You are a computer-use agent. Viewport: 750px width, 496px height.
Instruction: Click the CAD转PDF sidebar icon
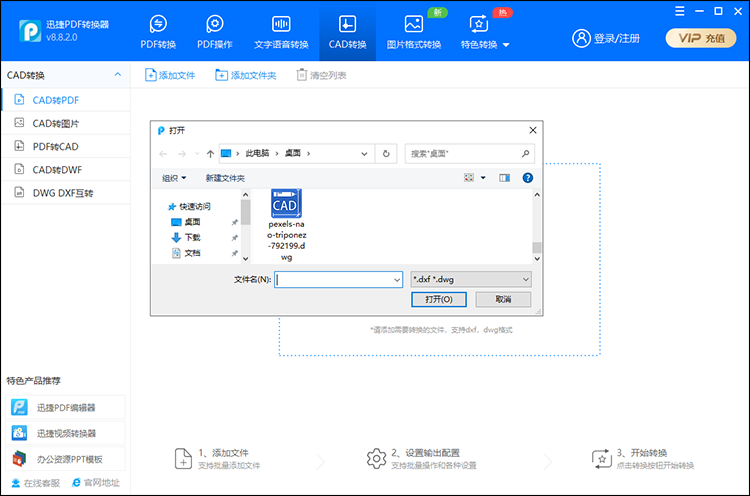[x=19, y=99]
